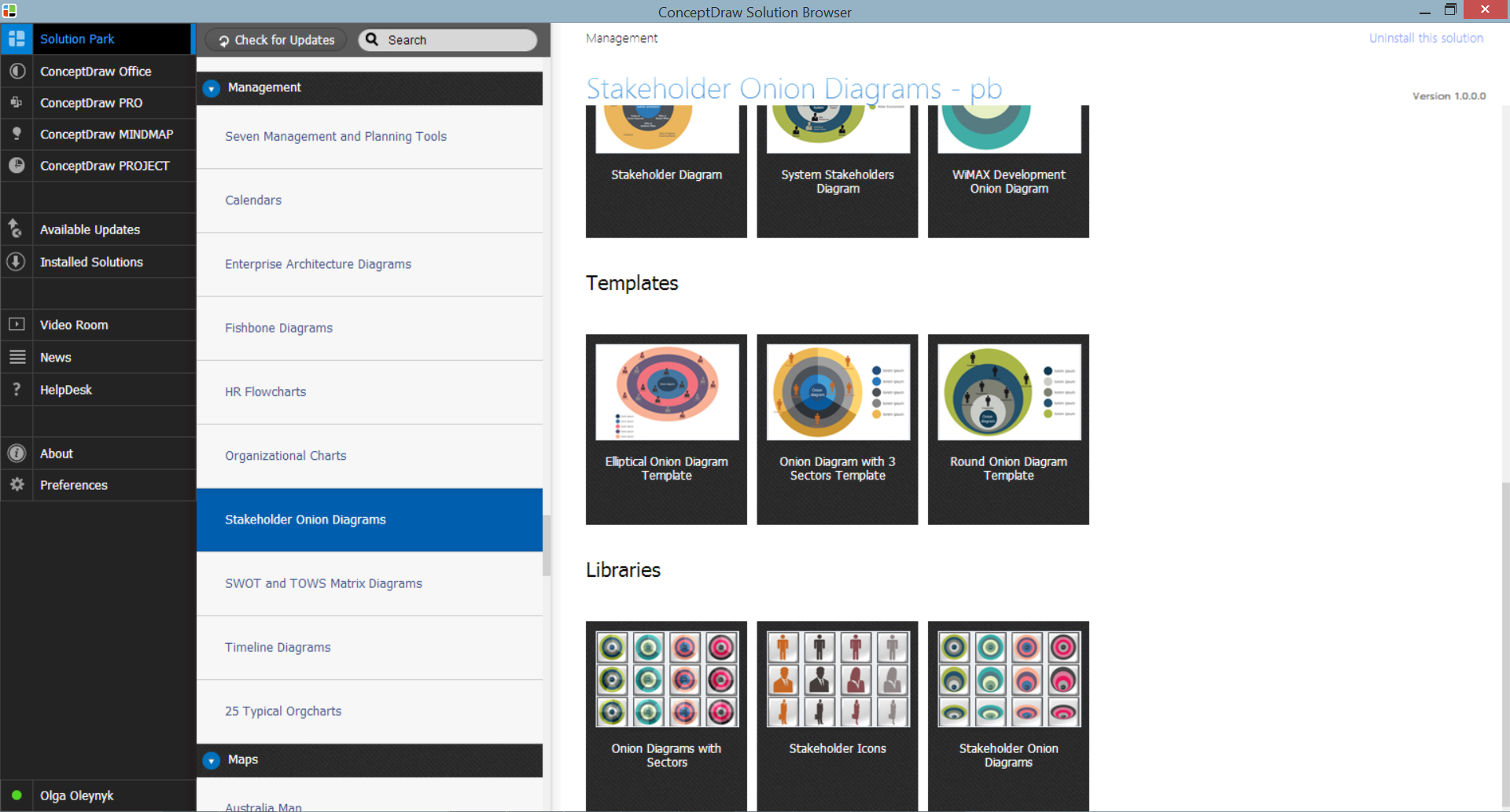Click the Libraries section heading
Image resolution: width=1510 pixels, height=812 pixels.
pos(623,570)
